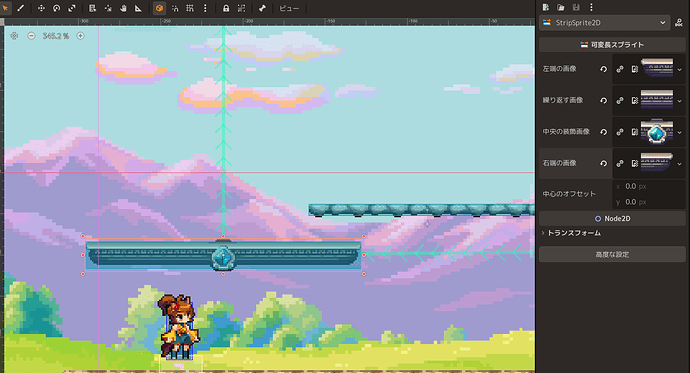
Task: Open the StripSprite2D node selector dropdown
Action: click(605, 22)
